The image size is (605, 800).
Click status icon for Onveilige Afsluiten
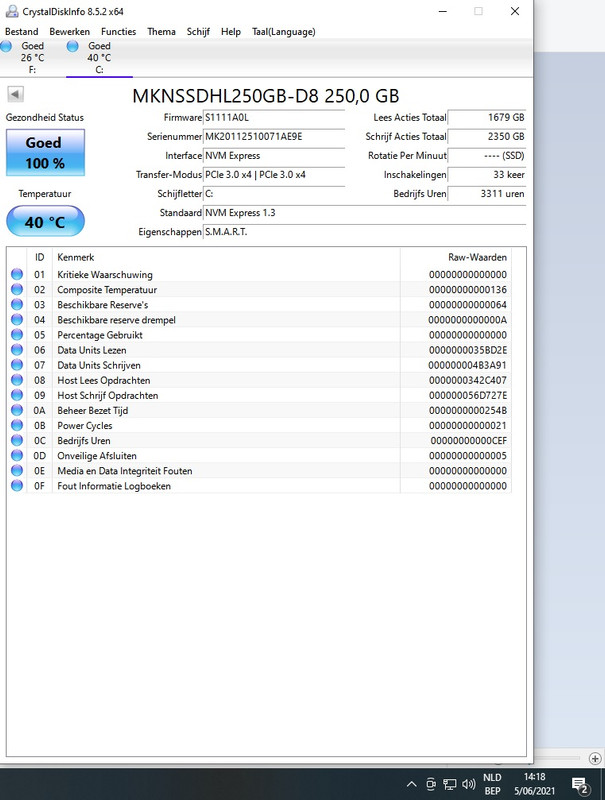pyautogui.click(x=17, y=455)
